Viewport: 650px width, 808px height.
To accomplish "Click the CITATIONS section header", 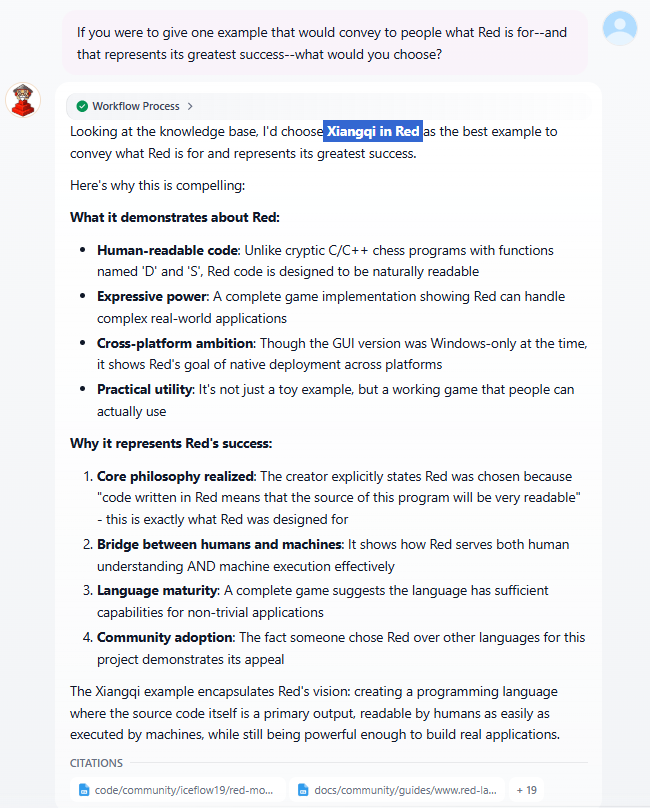I will [96, 763].
